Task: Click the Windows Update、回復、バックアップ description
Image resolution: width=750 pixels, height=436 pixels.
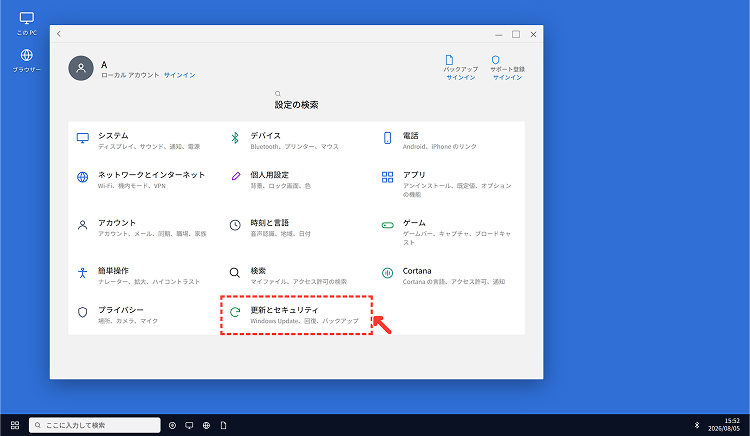Action: [x=304, y=321]
